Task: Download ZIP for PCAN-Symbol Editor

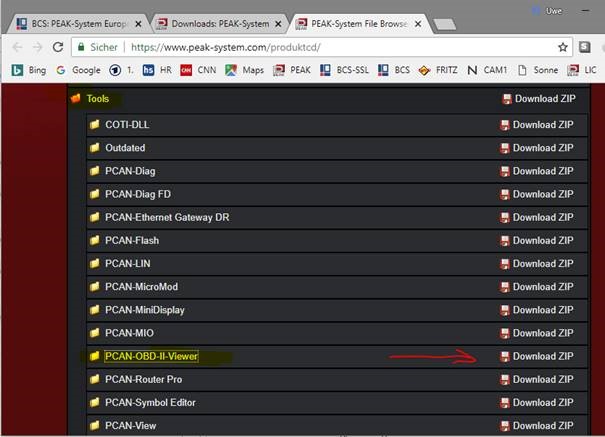Action: click(x=537, y=403)
